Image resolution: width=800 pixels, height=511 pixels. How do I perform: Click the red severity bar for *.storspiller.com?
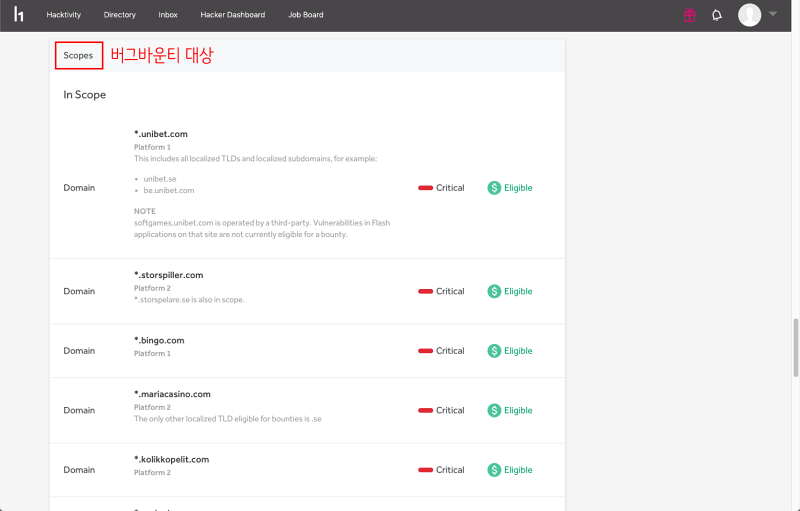tap(426, 291)
